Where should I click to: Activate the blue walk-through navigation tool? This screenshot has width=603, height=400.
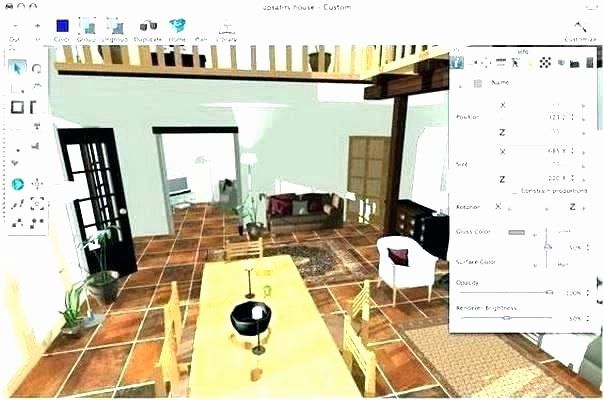[x=18, y=184]
